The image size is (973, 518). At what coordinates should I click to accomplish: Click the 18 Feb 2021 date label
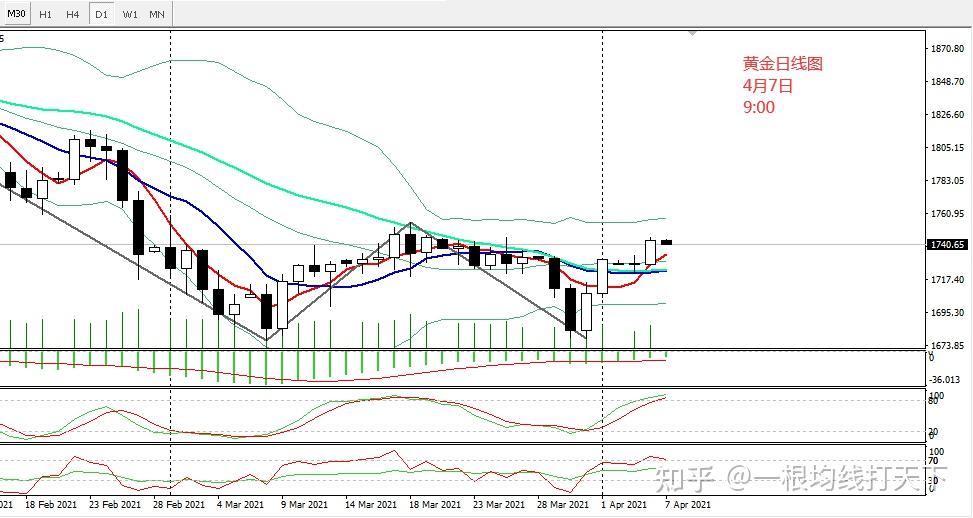pyautogui.click(x=50, y=504)
